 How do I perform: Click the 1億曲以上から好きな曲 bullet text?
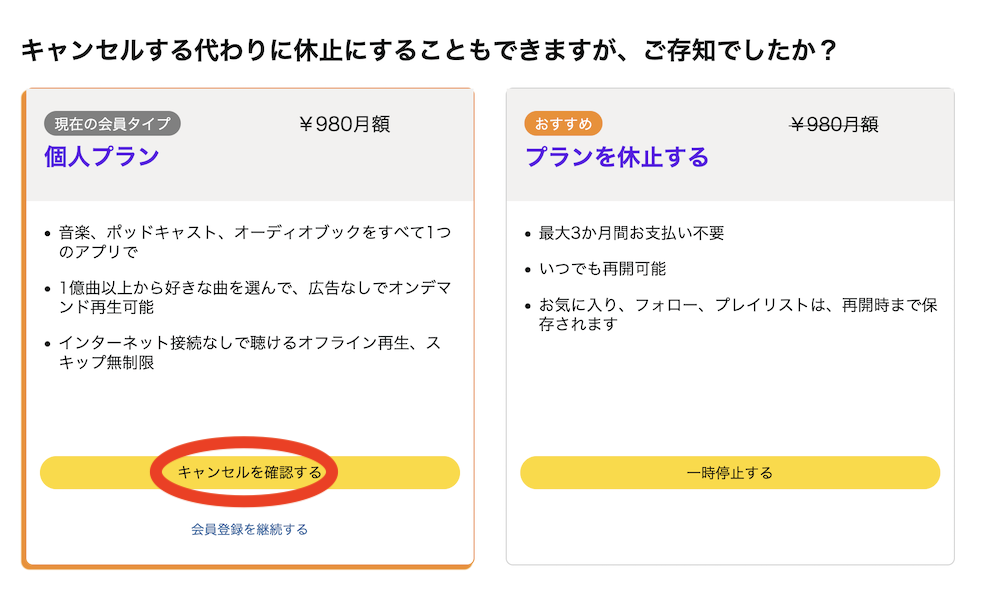click(x=254, y=298)
